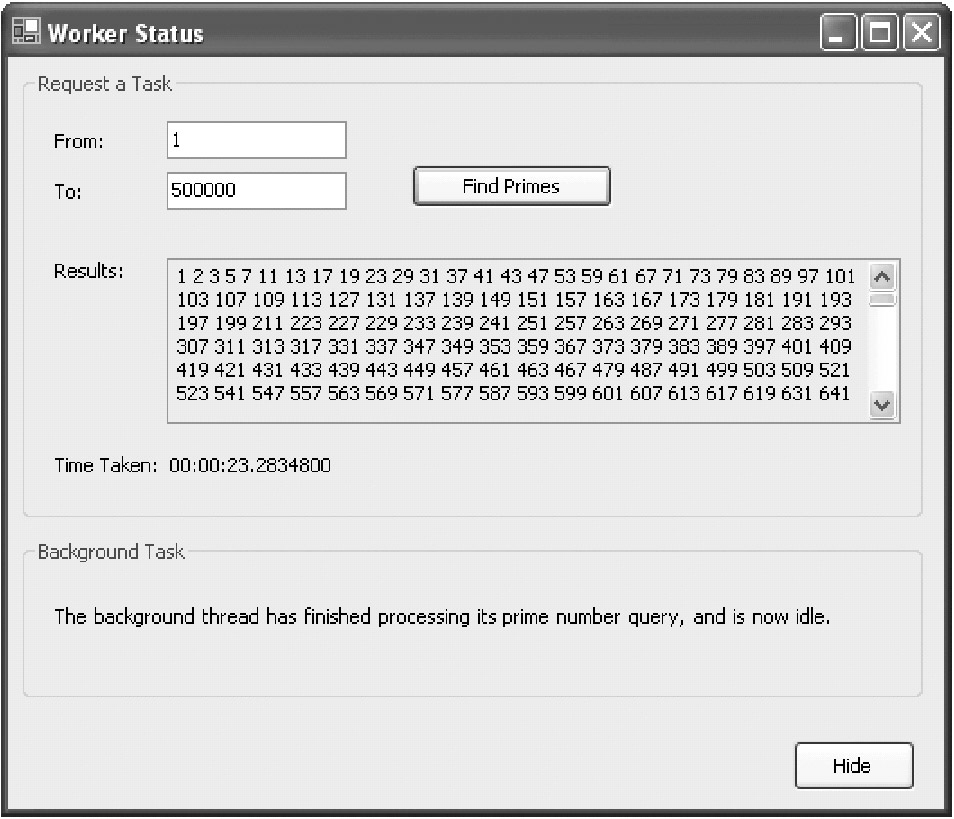Maximize the Worker Status window
Viewport: 954px width, 819px height.
tap(880, 33)
